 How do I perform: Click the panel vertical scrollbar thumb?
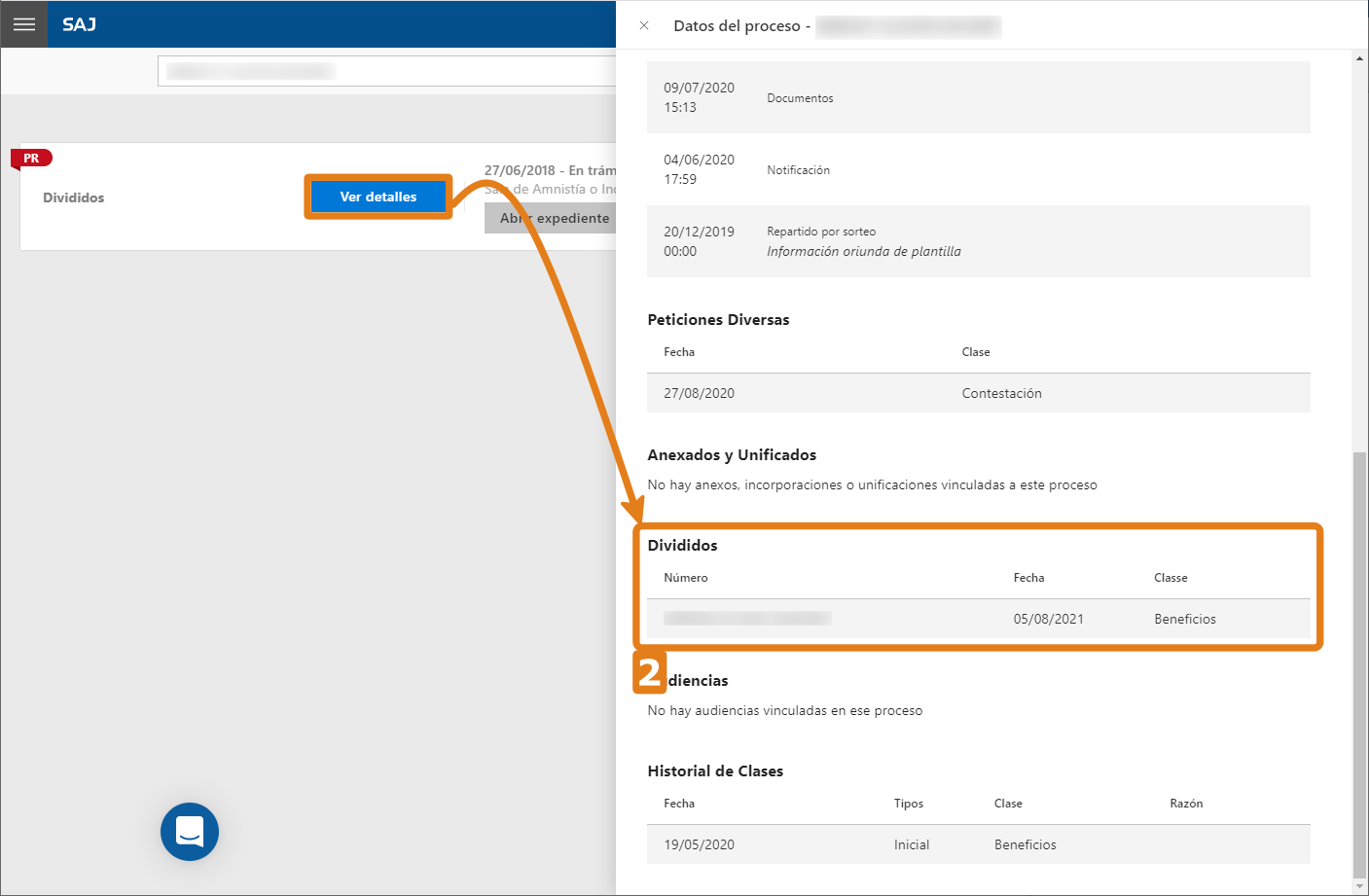(x=1359, y=664)
